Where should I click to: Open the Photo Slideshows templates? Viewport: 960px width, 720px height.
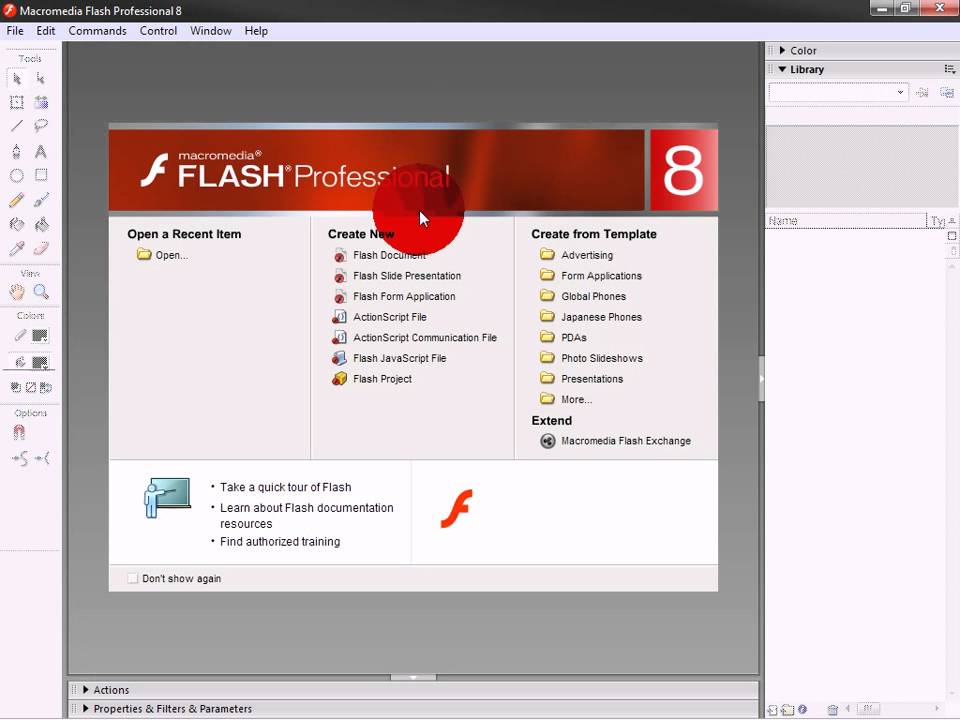pyautogui.click(x=591, y=359)
